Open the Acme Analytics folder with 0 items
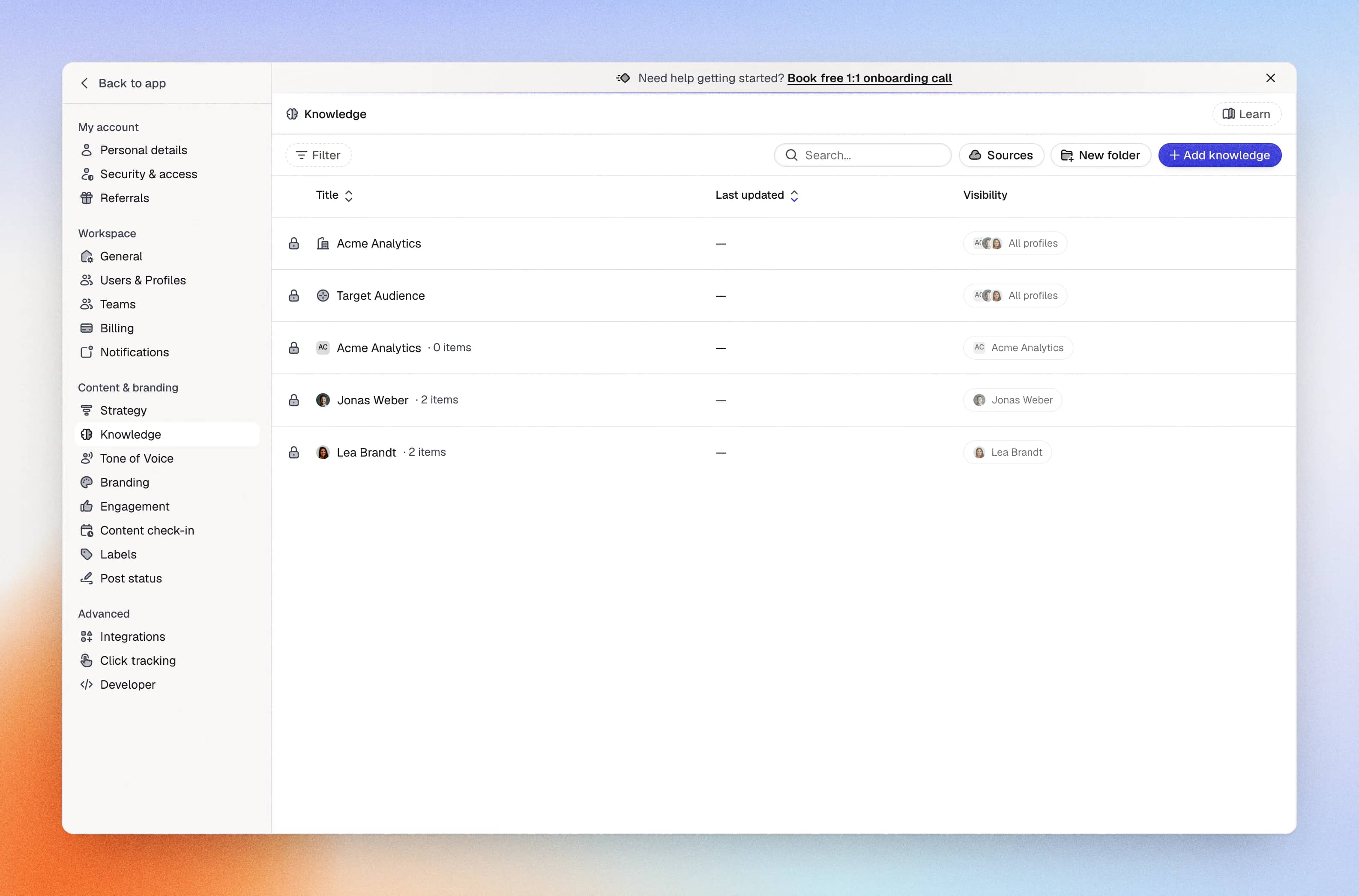 point(783,347)
